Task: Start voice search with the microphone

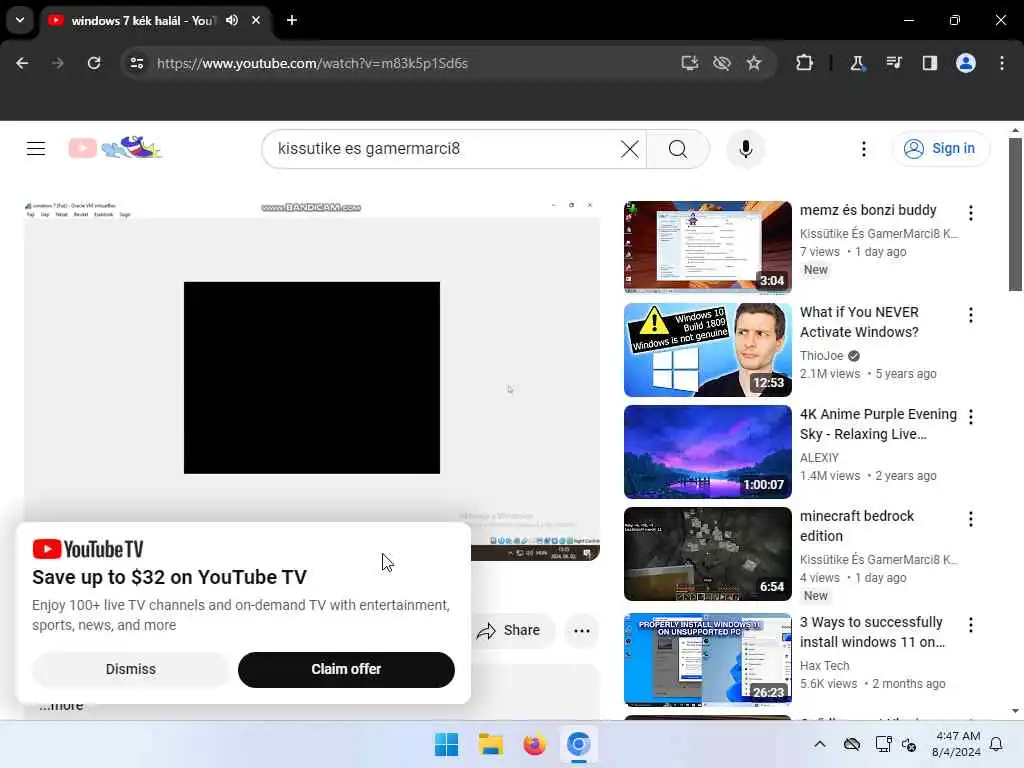Action: point(746,149)
